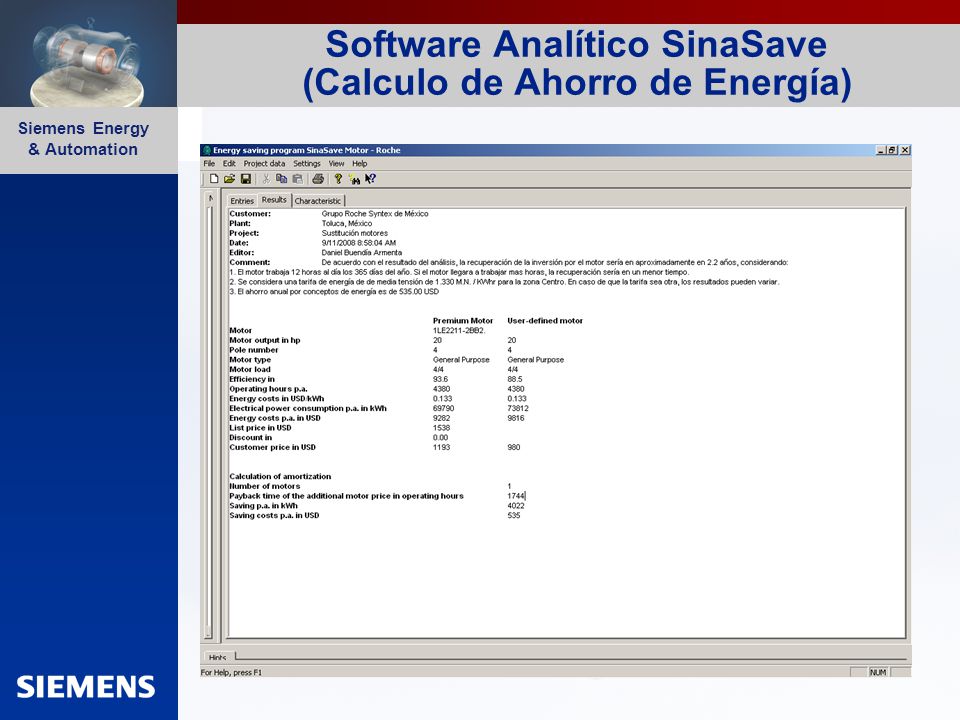Switch to the Entries tab
Viewport: 960px width, 720px height.
pos(242,201)
